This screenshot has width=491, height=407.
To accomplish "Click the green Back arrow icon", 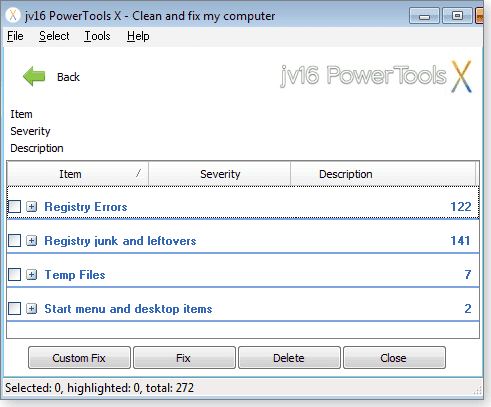I will [x=34, y=76].
